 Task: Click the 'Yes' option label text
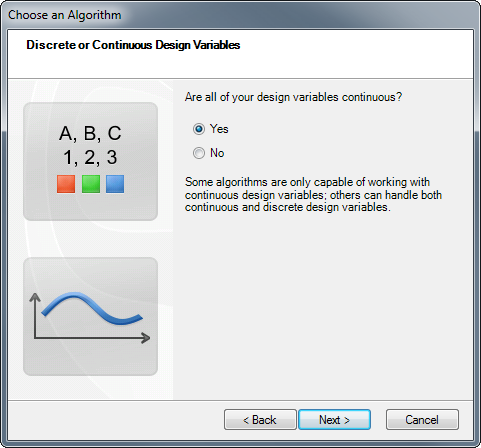tap(219, 129)
